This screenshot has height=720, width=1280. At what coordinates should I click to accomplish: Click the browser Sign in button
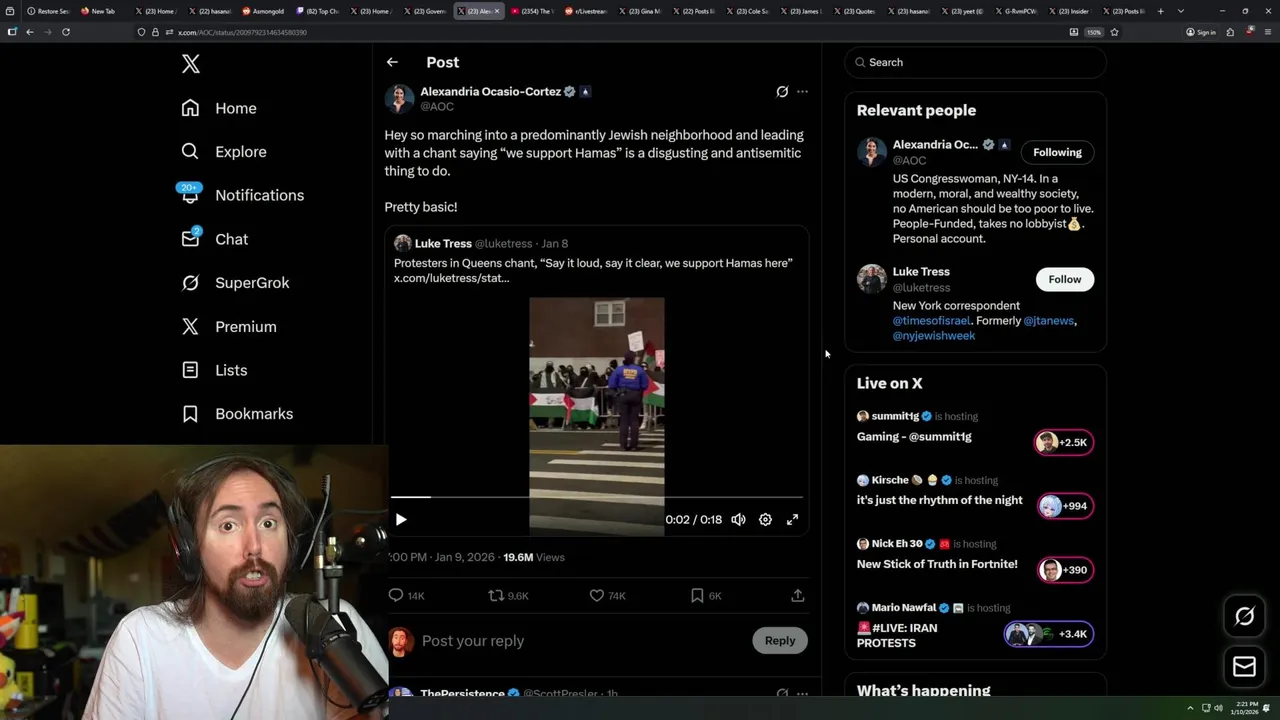[1200, 32]
